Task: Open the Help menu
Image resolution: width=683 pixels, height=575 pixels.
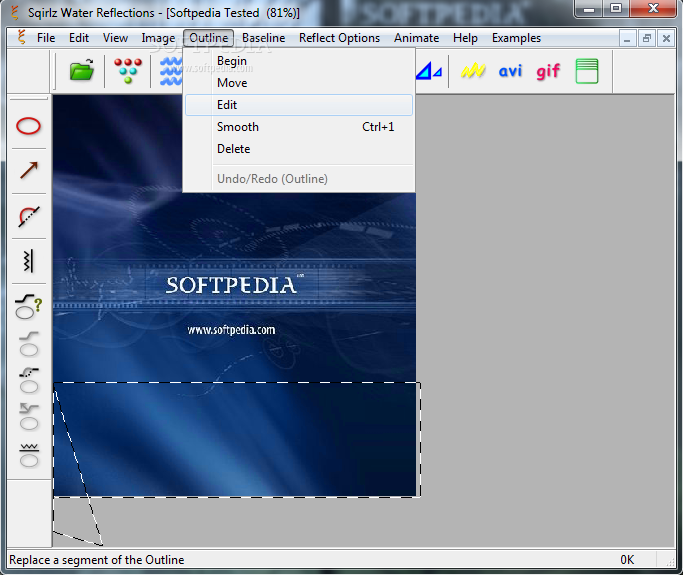Action: 465,38
